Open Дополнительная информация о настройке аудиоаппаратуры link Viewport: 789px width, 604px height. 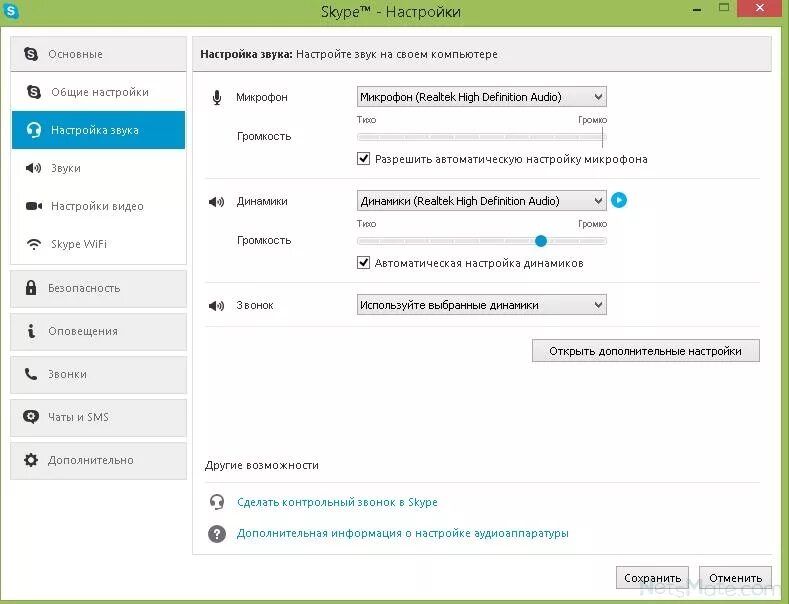[x=403, y=533]
